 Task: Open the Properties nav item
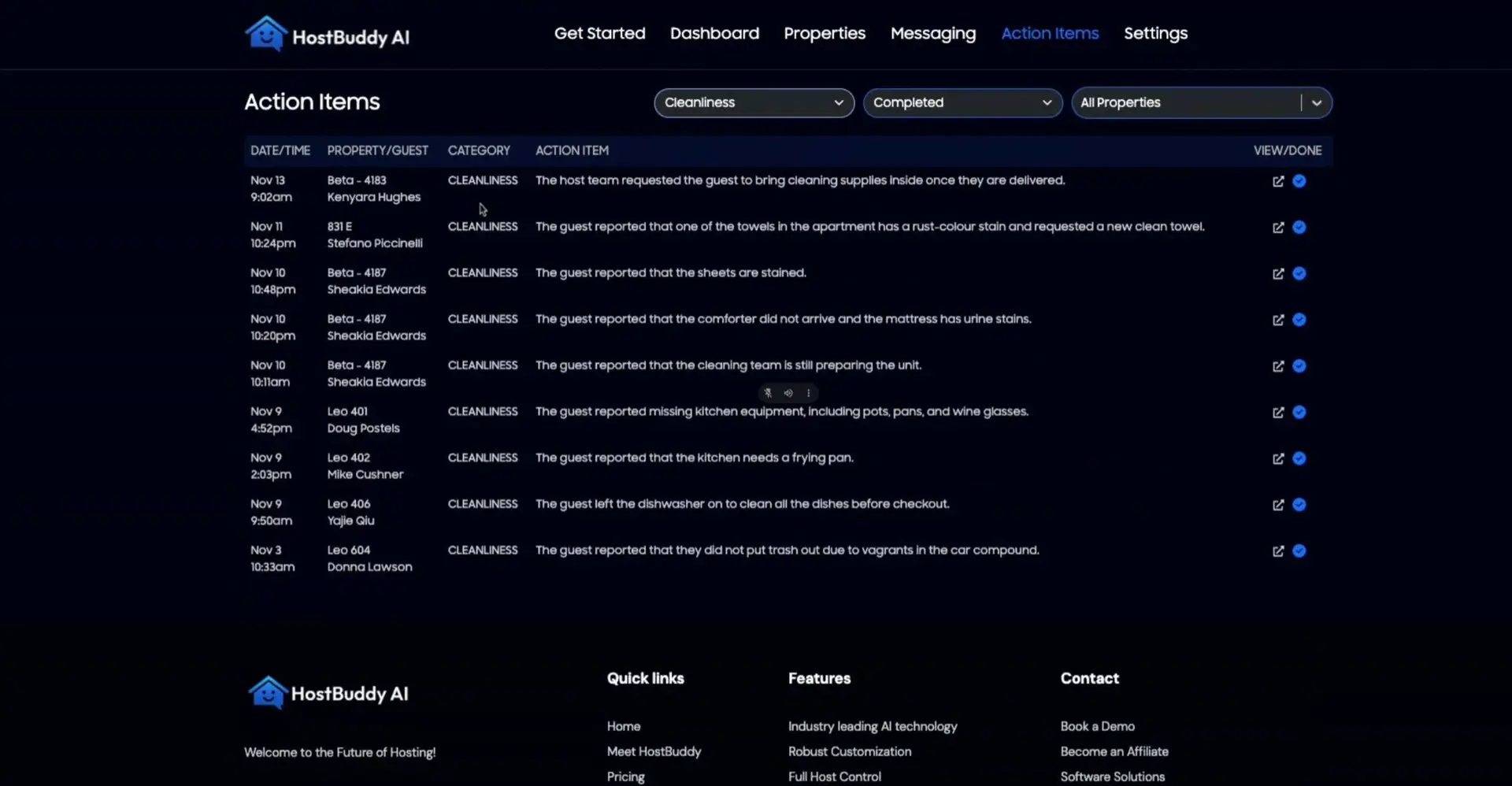pyautogui.click(x=825, y=33)
